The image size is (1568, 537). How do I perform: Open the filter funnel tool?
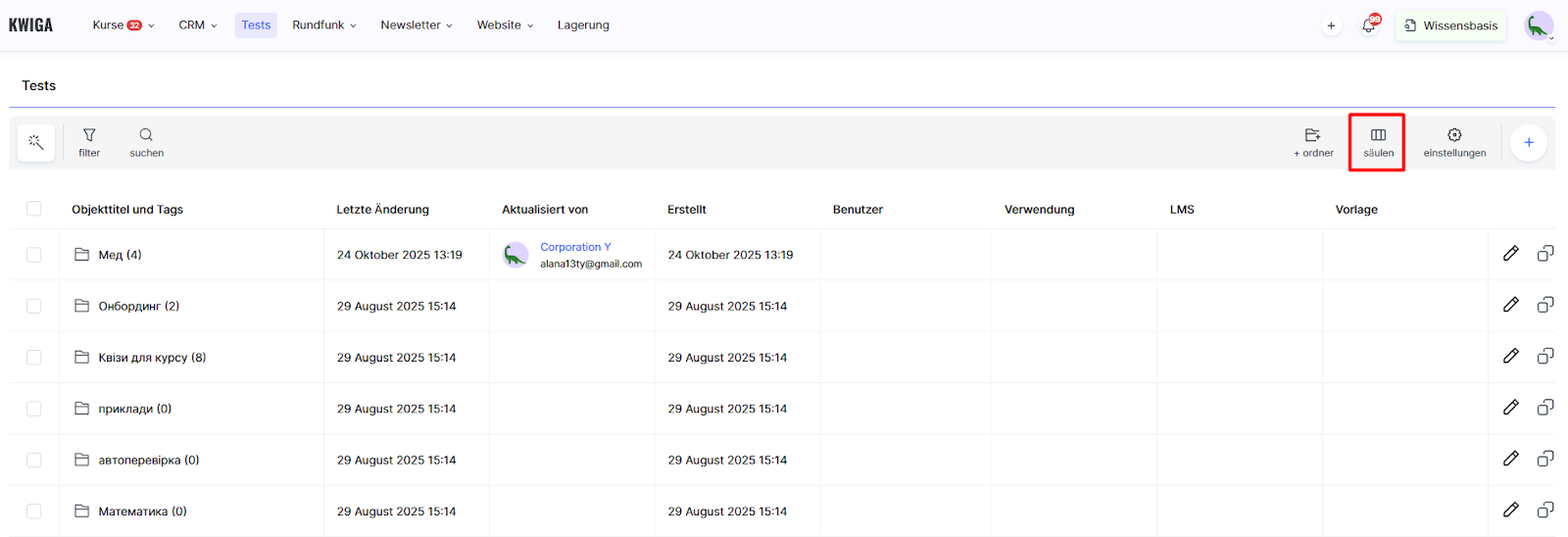pos(89,142)
